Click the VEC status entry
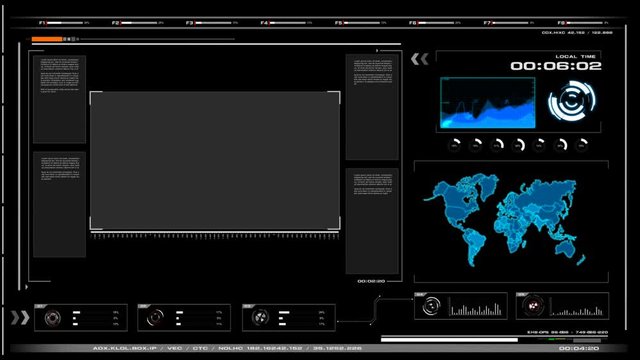Image resolution: width=640 pixels, height=360 pixels. tap(175, 348)
